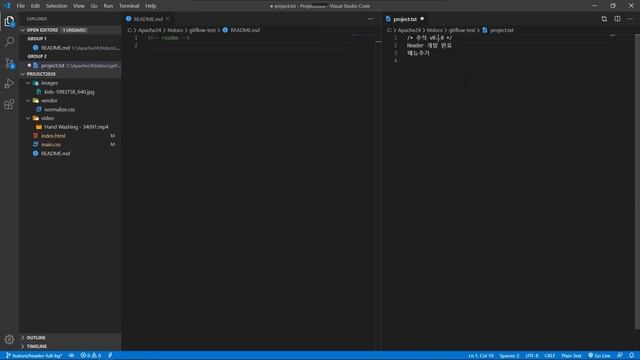
Task: Change Spaces: 2 indentation setting
Action: (x=509, y=356)
